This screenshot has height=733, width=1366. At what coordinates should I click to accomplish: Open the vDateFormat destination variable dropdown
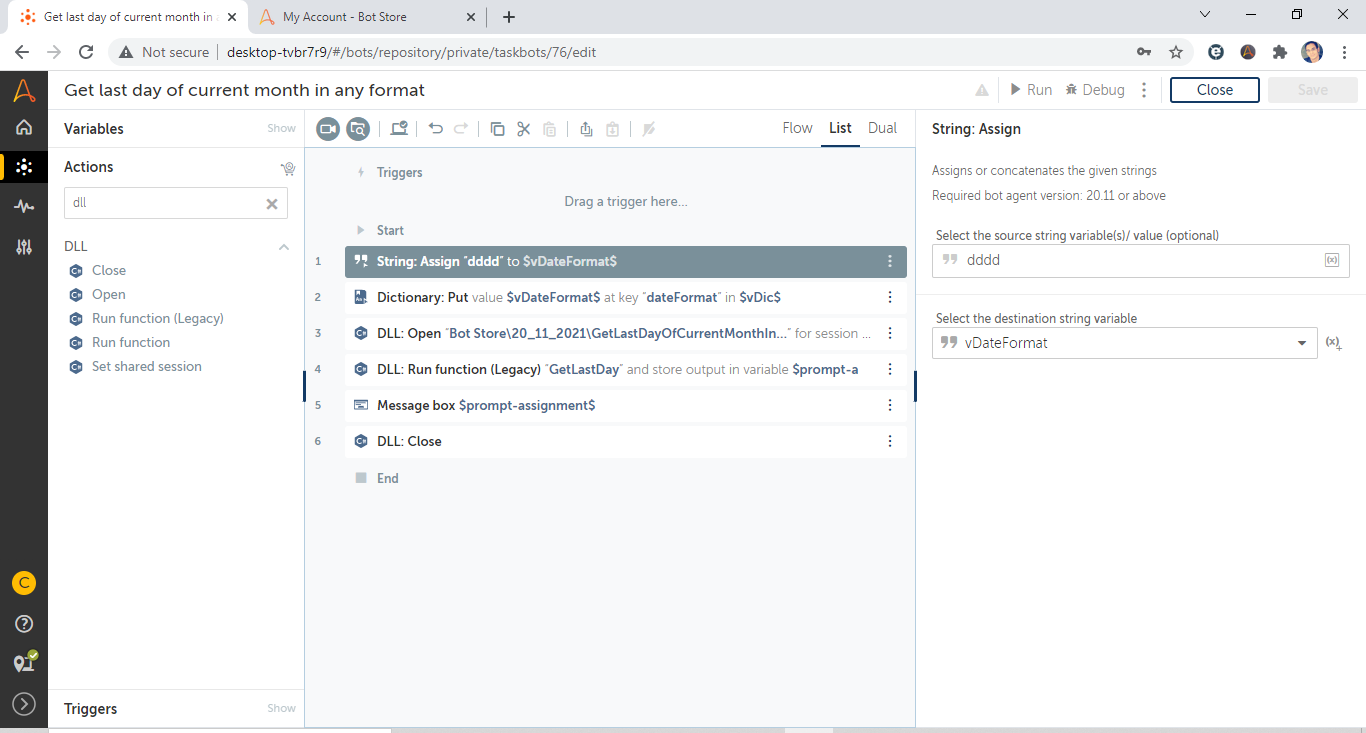1301,343
